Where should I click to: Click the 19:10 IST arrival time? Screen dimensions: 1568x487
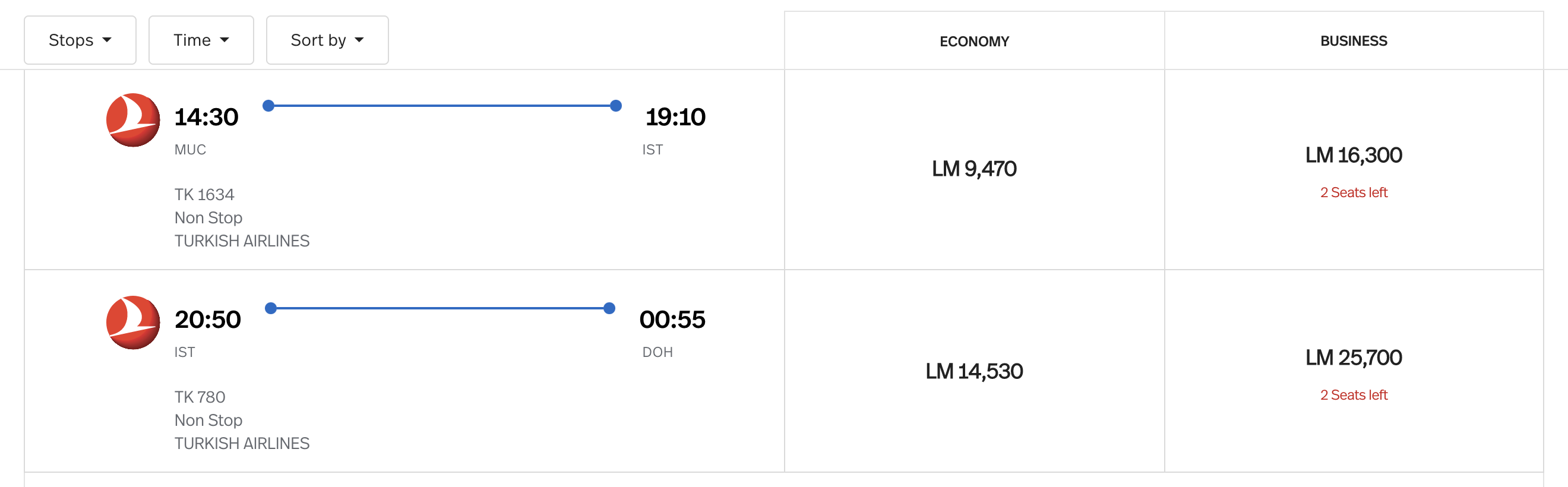[675, 117]
